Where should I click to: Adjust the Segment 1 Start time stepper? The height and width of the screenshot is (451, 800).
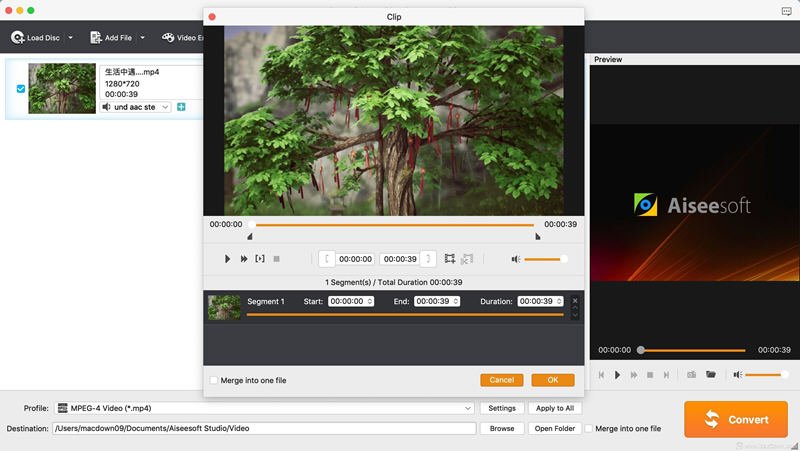(x=370, y=302)
